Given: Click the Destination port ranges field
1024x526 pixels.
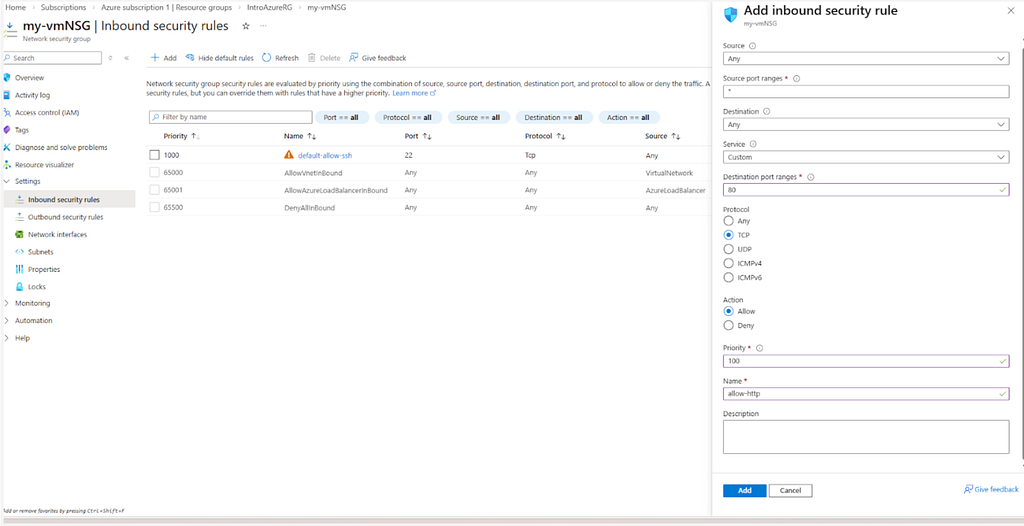Looking at the screenshot, I should [x=866, y=190].
